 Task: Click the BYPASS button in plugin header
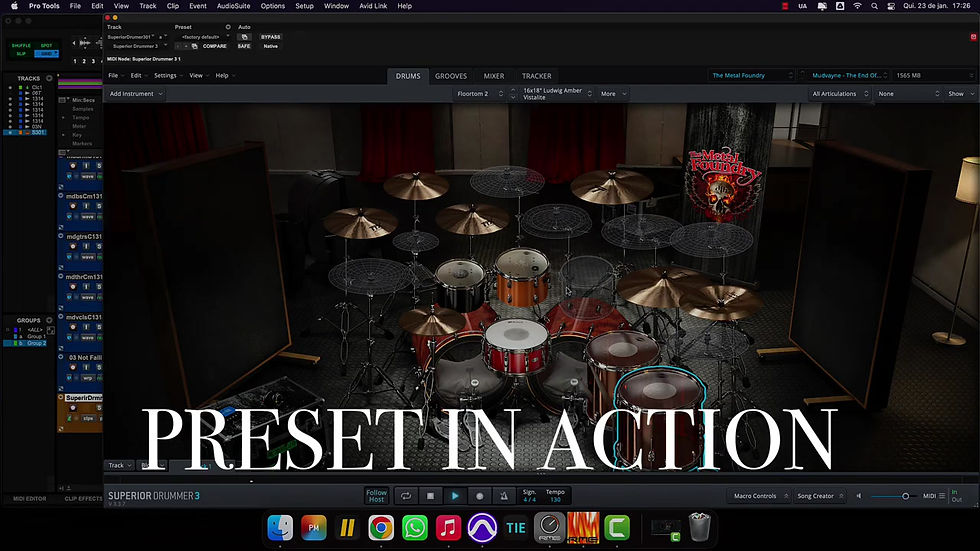pyautogui.click(x=271, y=37)
